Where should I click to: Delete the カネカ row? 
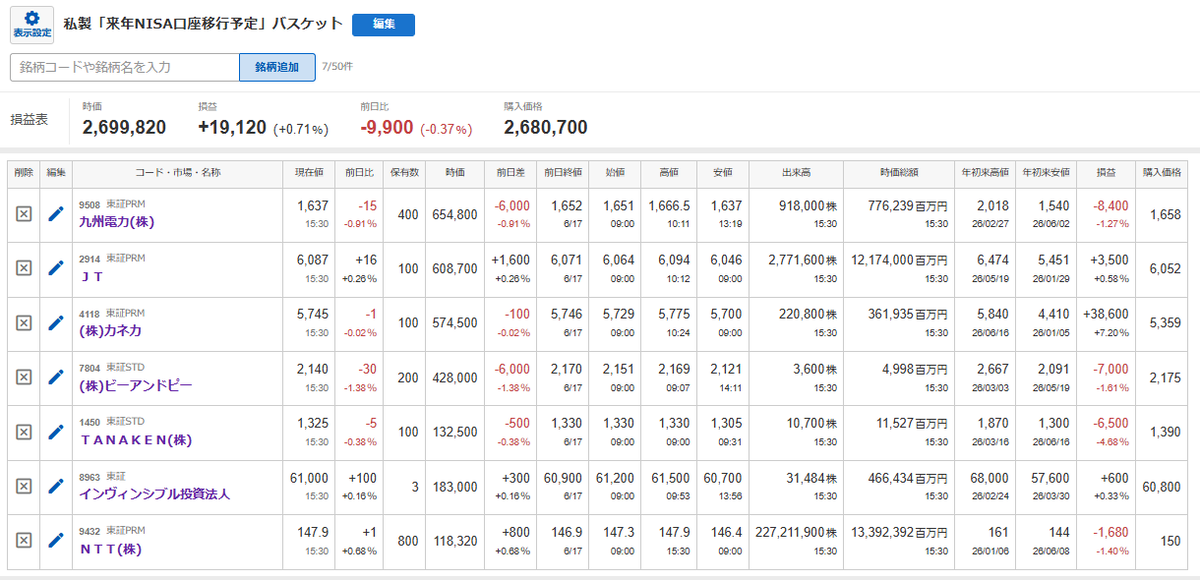24,323
